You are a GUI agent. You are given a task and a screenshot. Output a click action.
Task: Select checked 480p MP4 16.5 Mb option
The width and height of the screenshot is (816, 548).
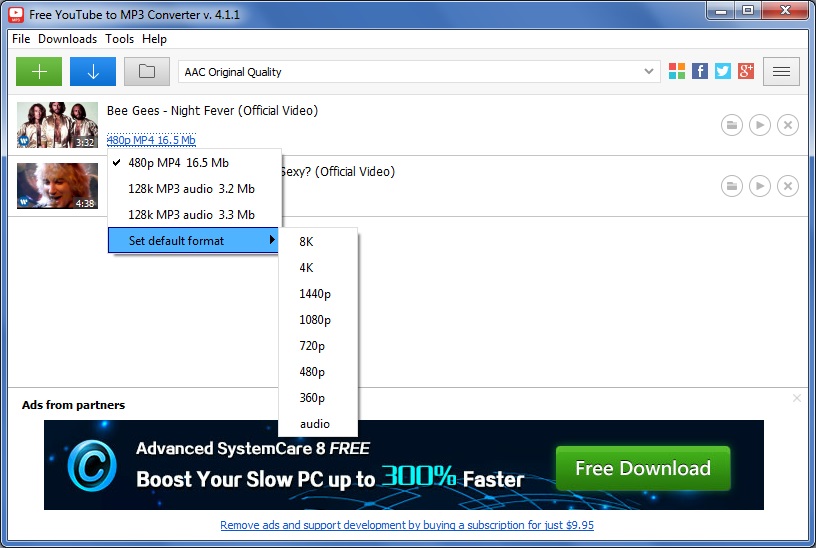click(x=178, y=162)
